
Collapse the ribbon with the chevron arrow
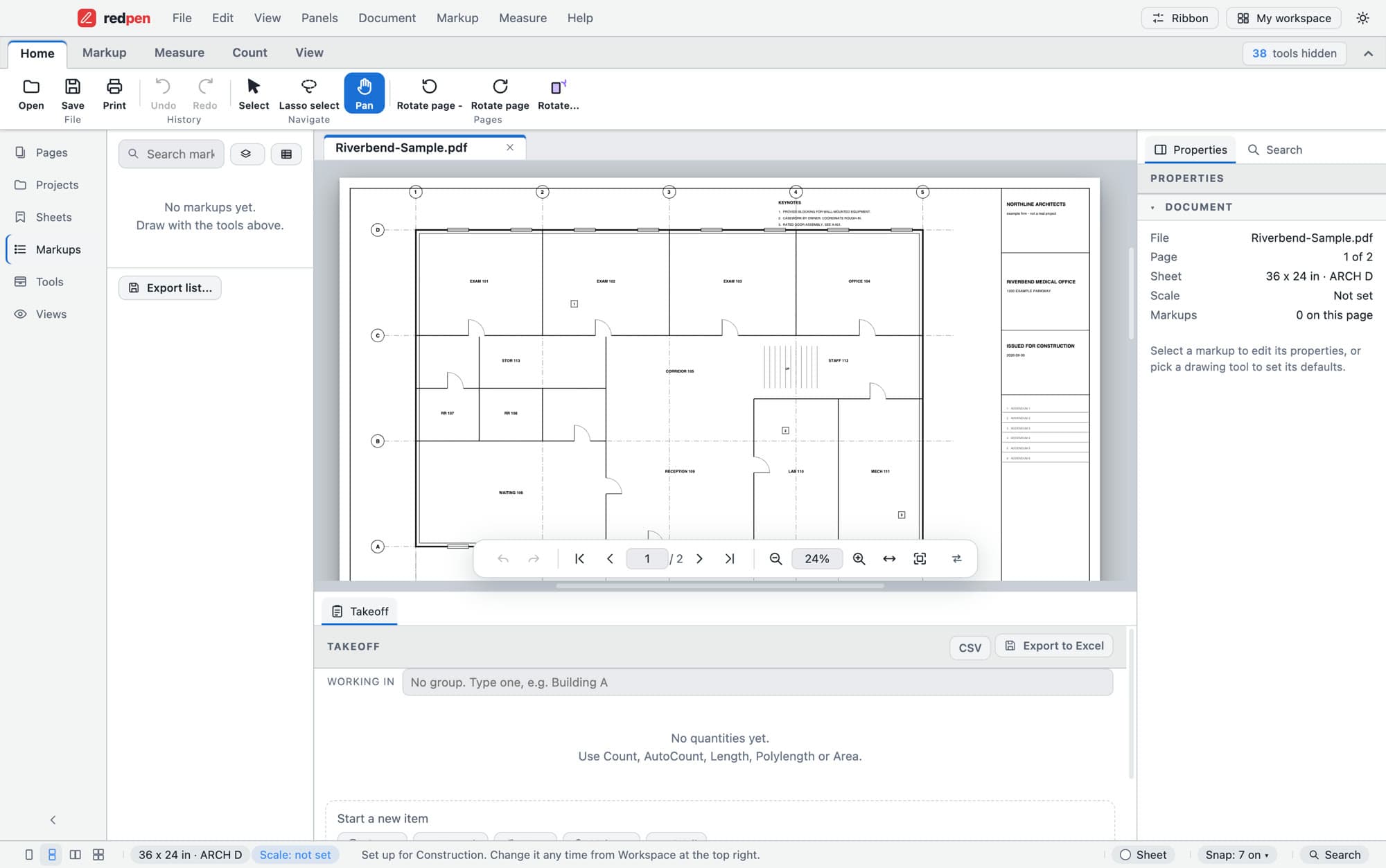point(1368,53)
